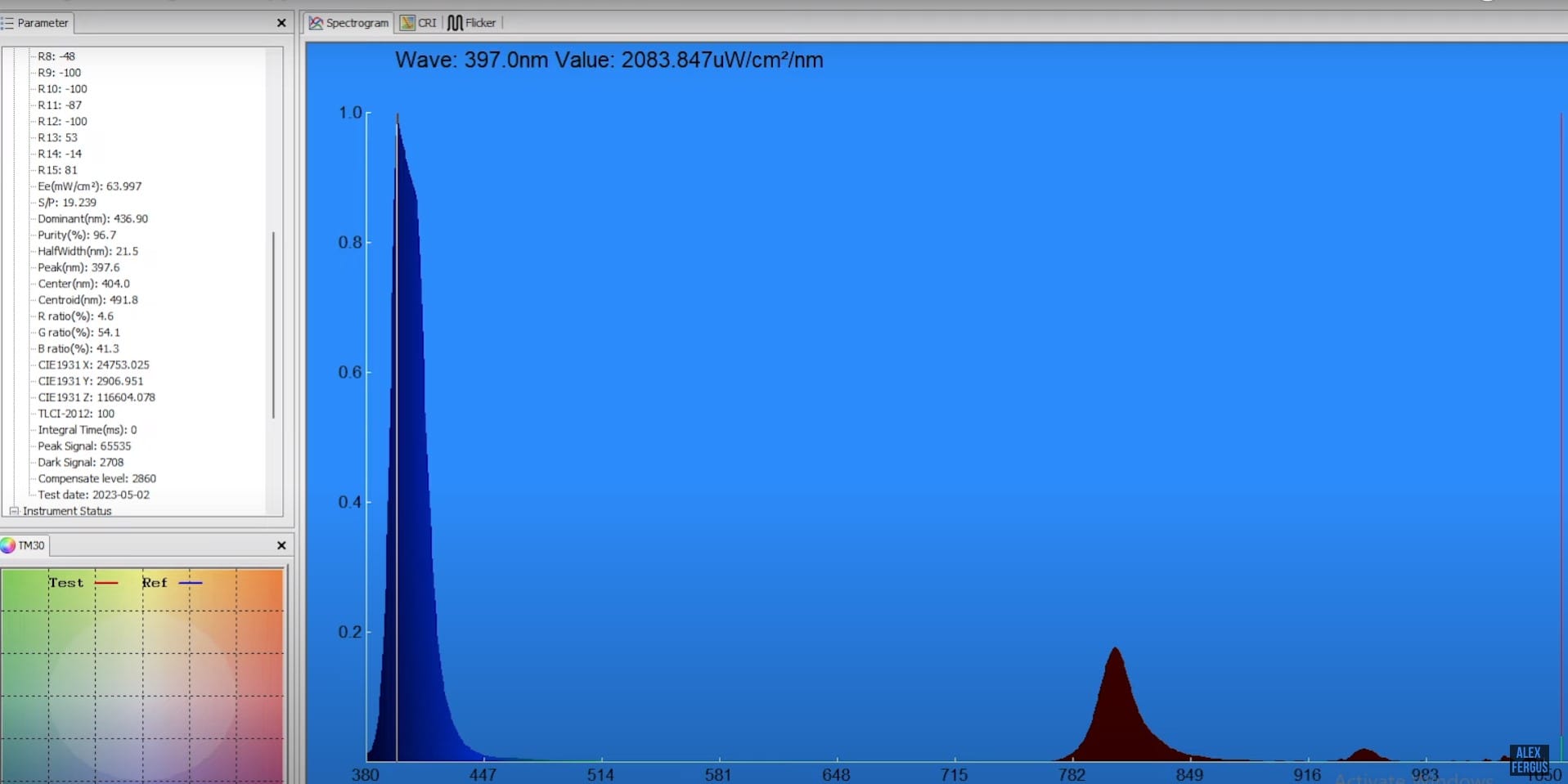Click the 0.2 intensity axis label
Screen dimensions: 1568x784
[350, 632]
